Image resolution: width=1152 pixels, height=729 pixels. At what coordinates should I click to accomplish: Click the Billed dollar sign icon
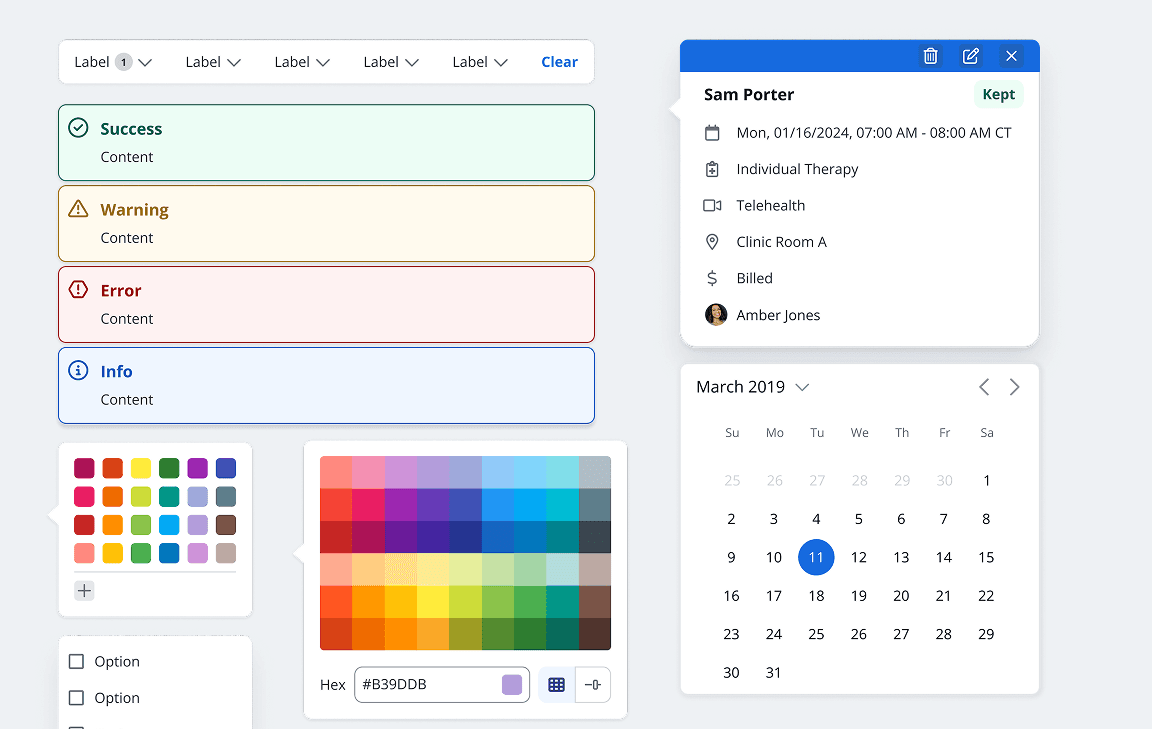(711, 278)
